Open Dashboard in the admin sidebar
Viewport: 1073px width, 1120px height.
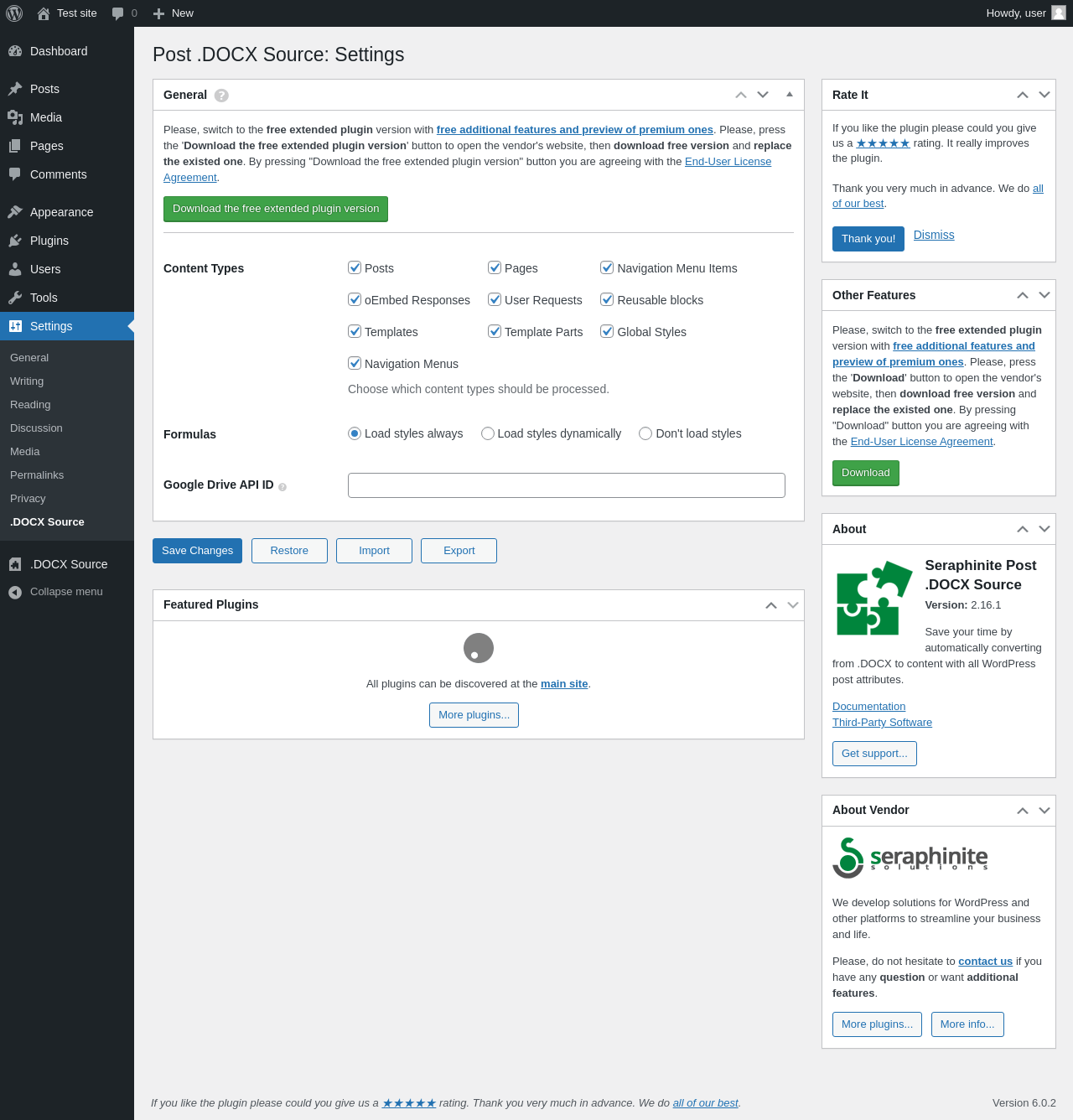tap(67, 51)
